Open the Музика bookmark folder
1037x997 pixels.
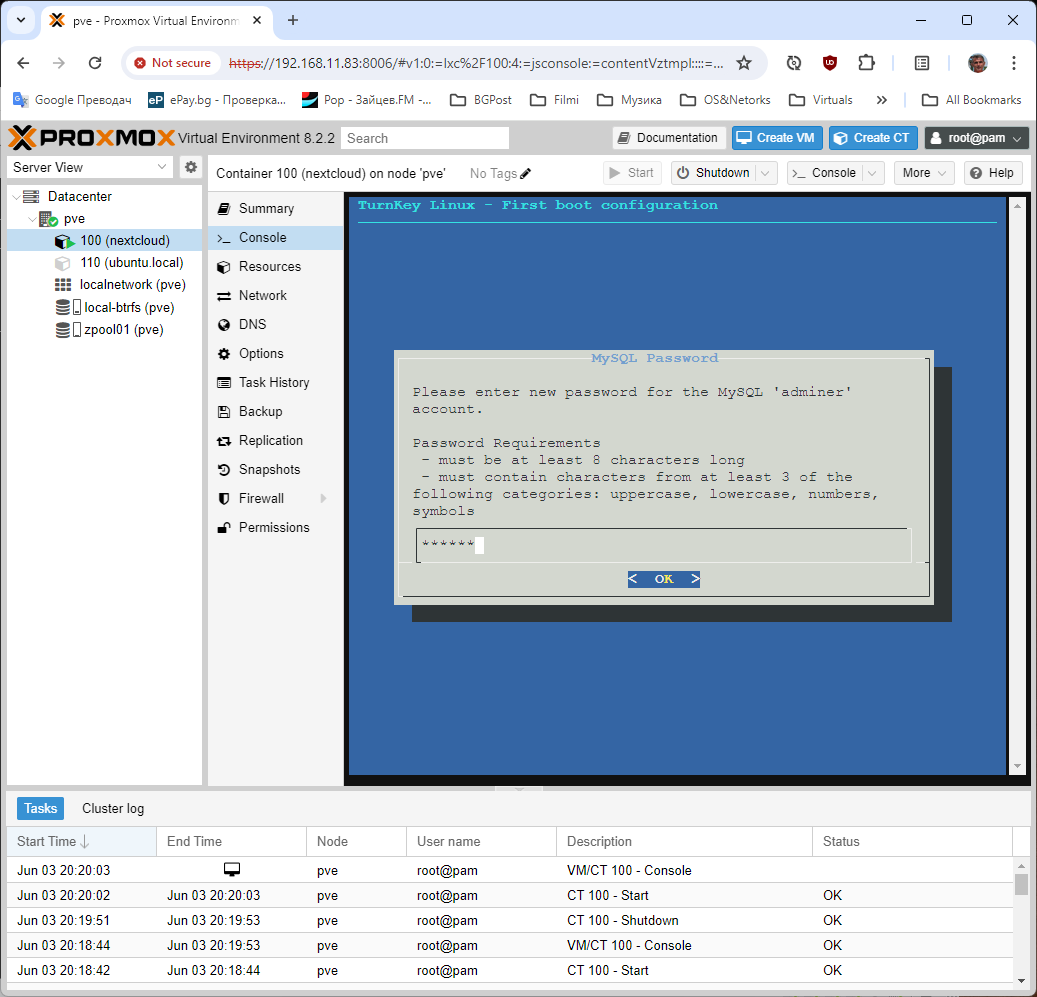click(x=629, y=100)
